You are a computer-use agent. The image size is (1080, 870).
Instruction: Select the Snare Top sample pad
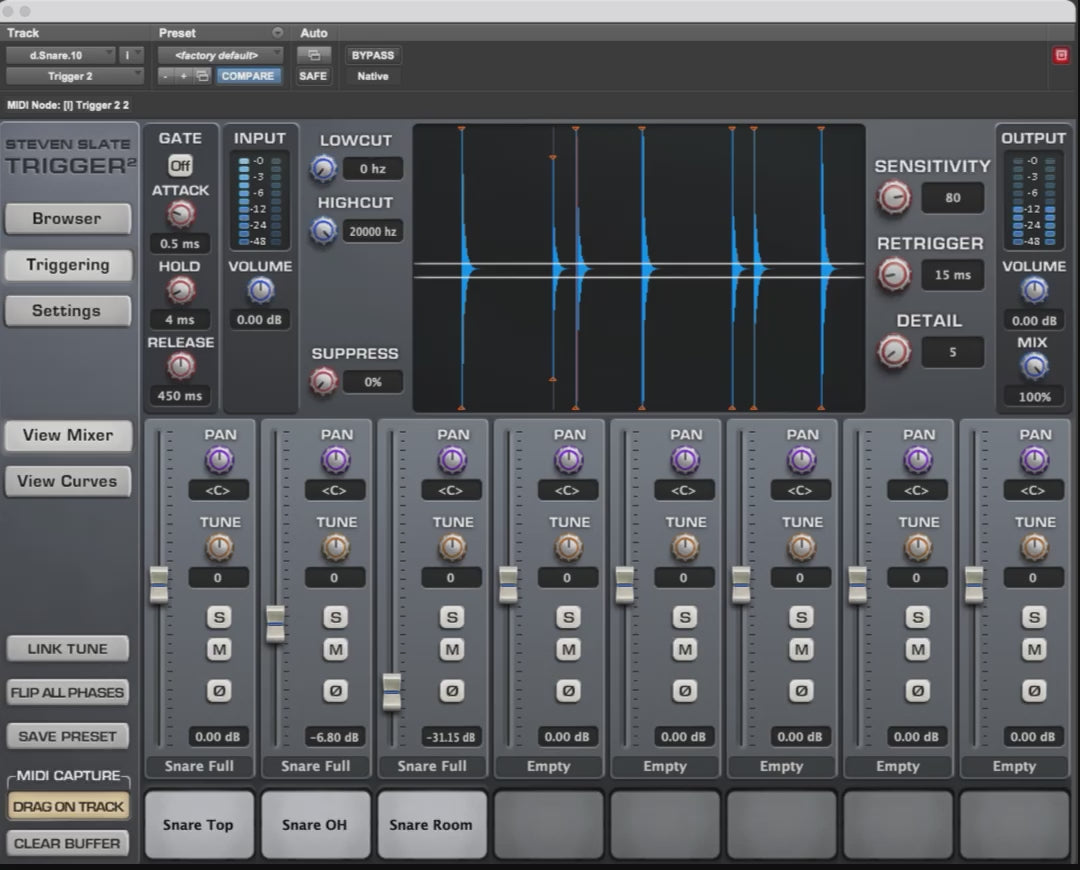[x=199, y=825]
